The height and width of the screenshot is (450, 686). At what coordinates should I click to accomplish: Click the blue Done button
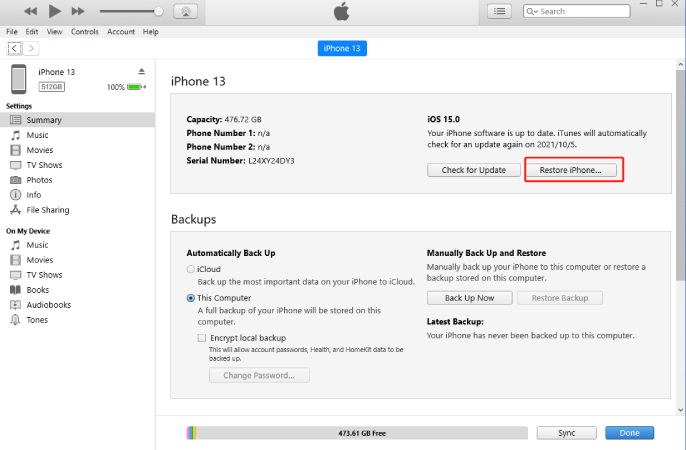630,433
